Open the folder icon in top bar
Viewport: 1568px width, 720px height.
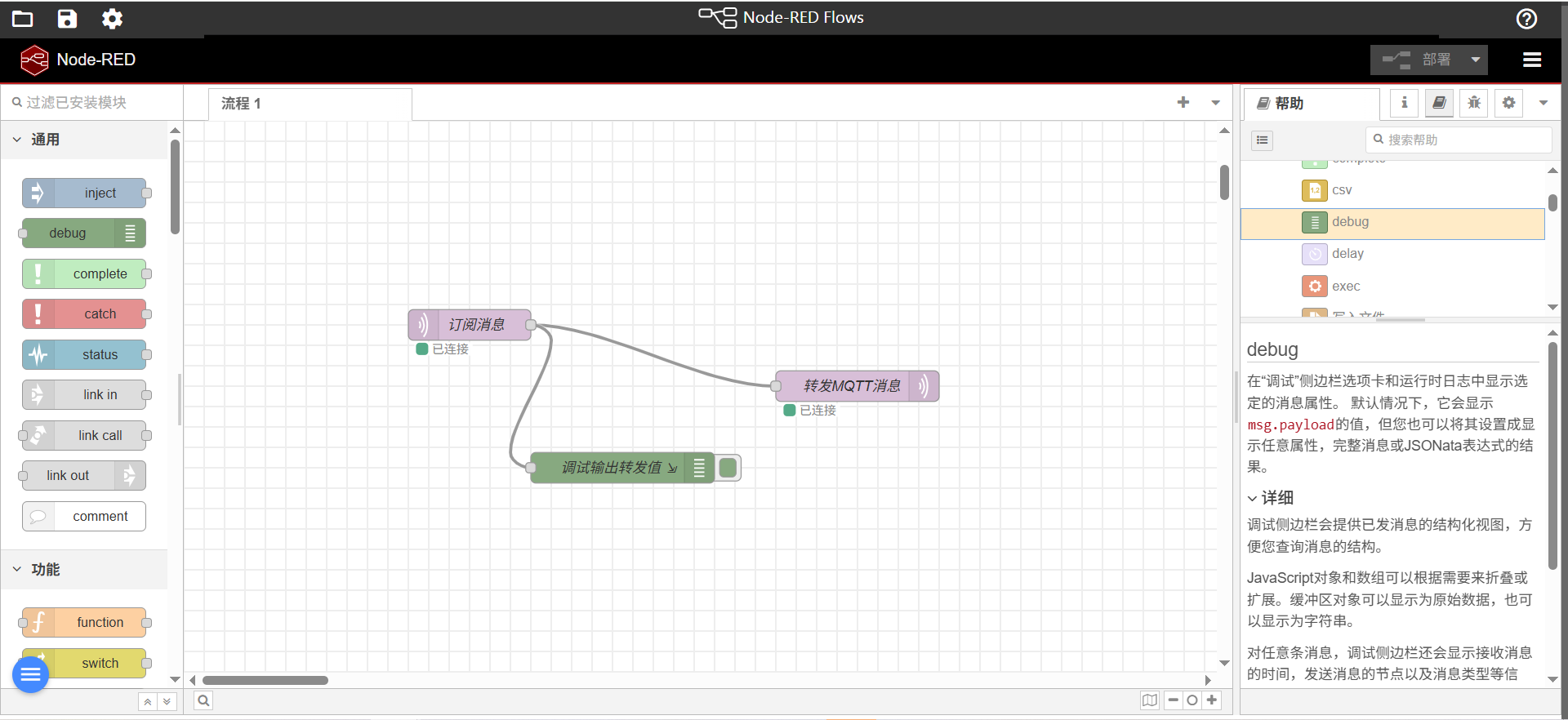pyautogui.click(x=22, y=19)
